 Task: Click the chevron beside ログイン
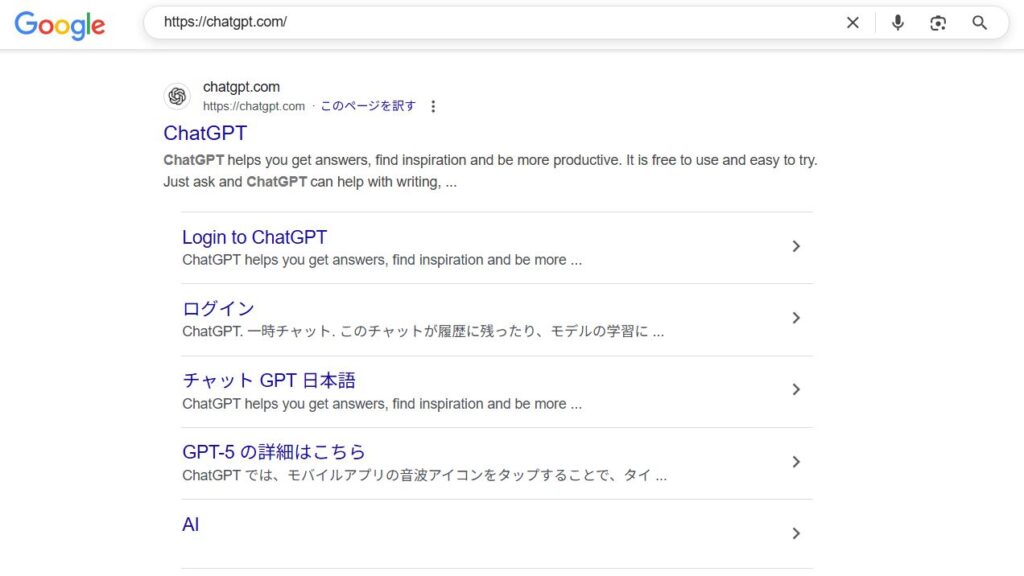(x=795, y=318)
